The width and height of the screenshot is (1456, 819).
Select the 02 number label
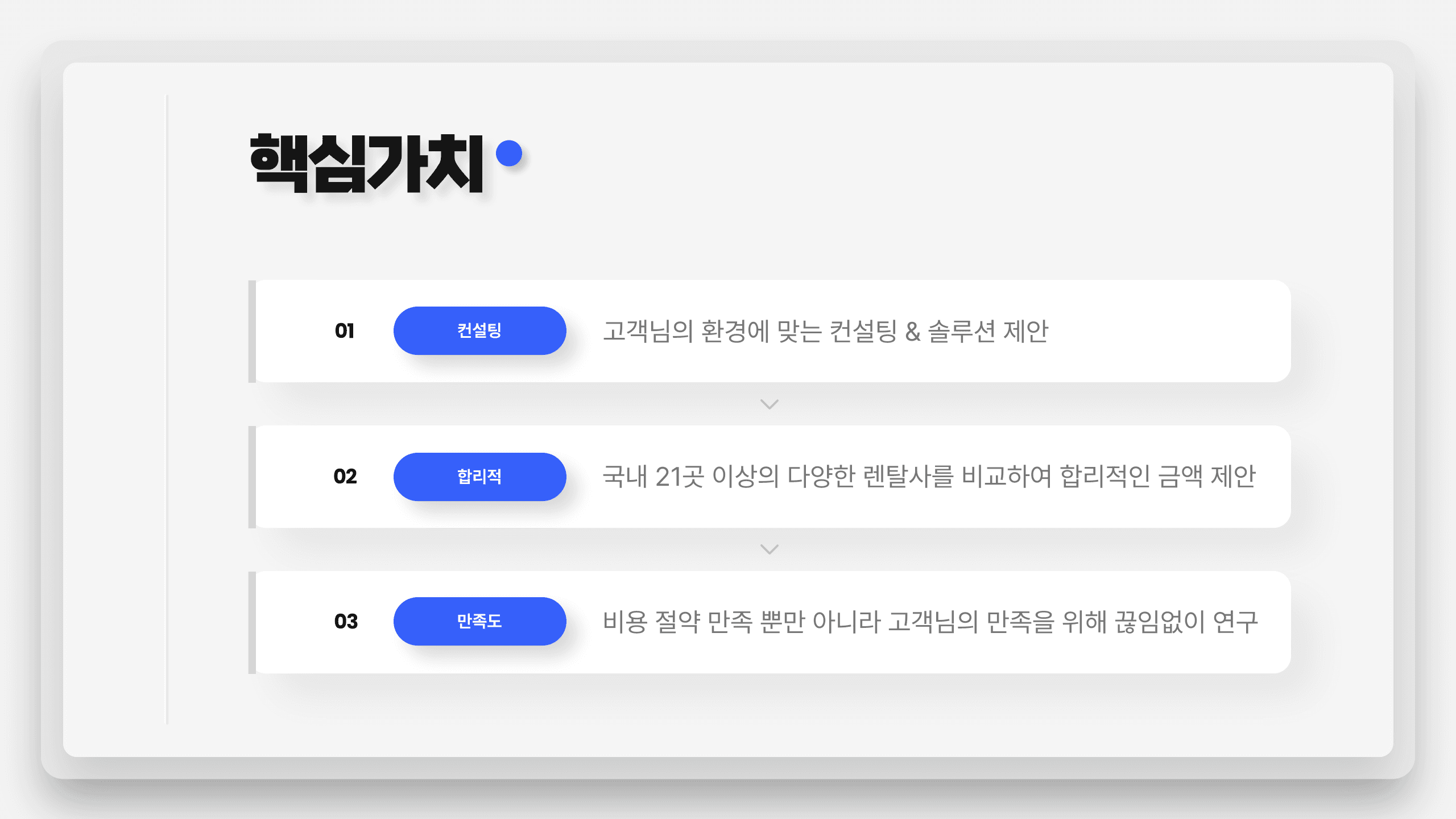point(345,477)
